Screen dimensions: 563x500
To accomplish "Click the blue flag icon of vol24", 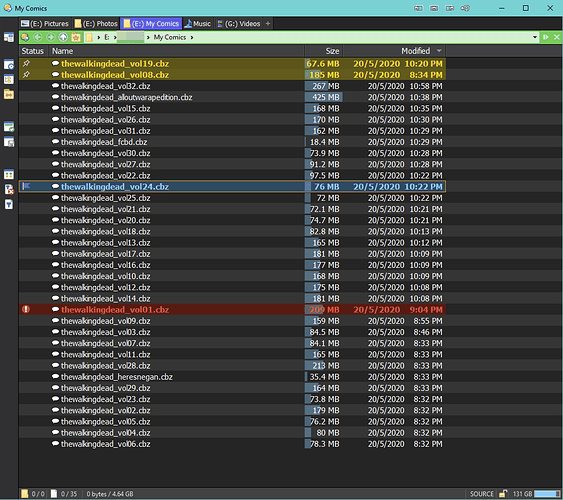I will tap(26, 186).
